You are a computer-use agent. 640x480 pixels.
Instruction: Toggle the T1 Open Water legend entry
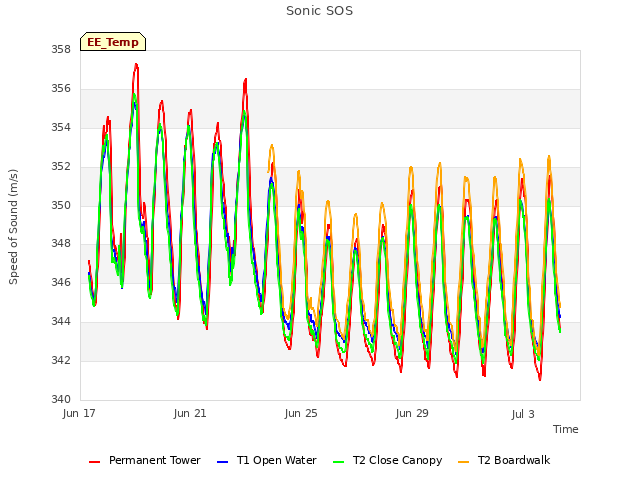[267, 460]
